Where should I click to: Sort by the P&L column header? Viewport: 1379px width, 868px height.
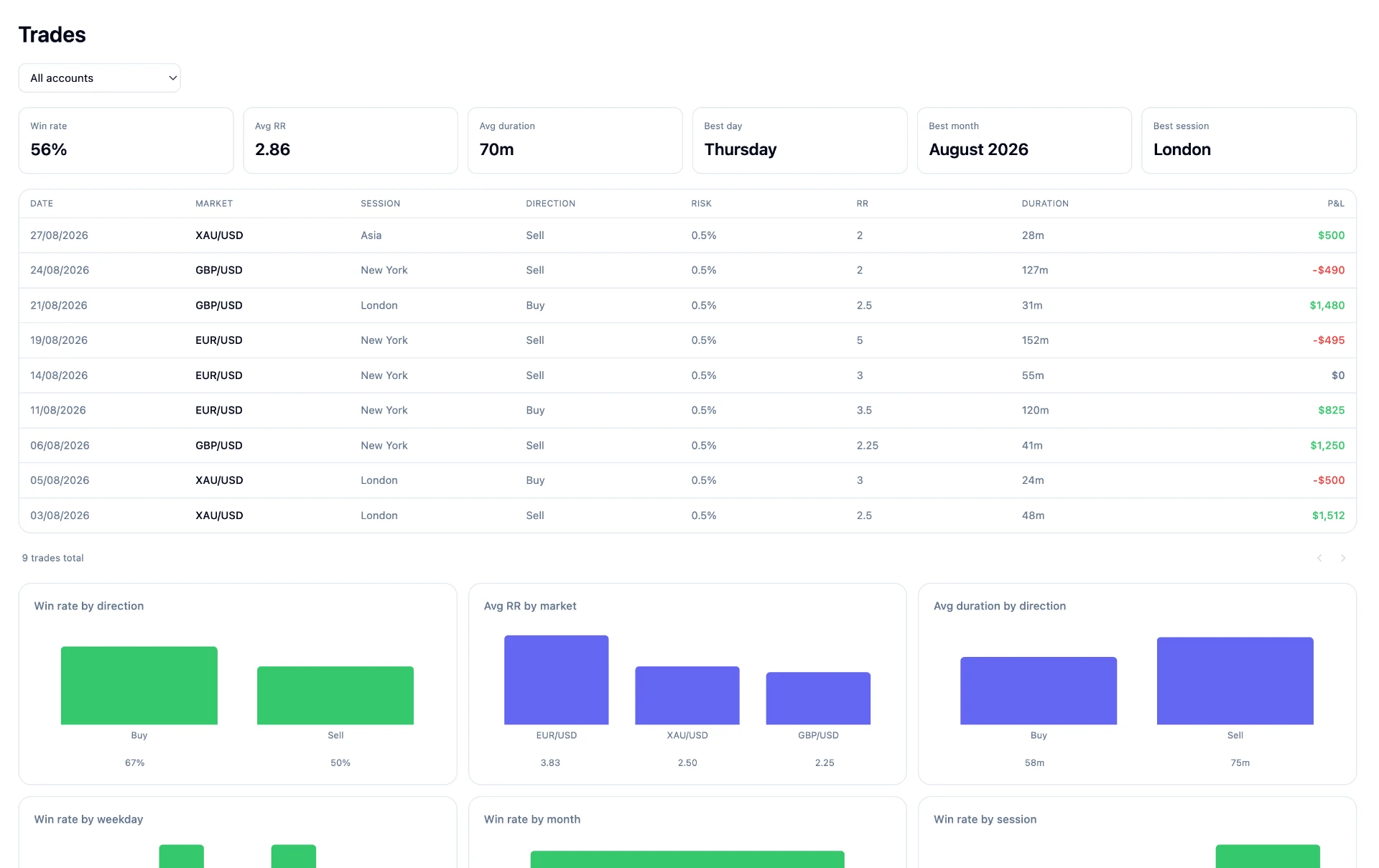[1335, 203]
